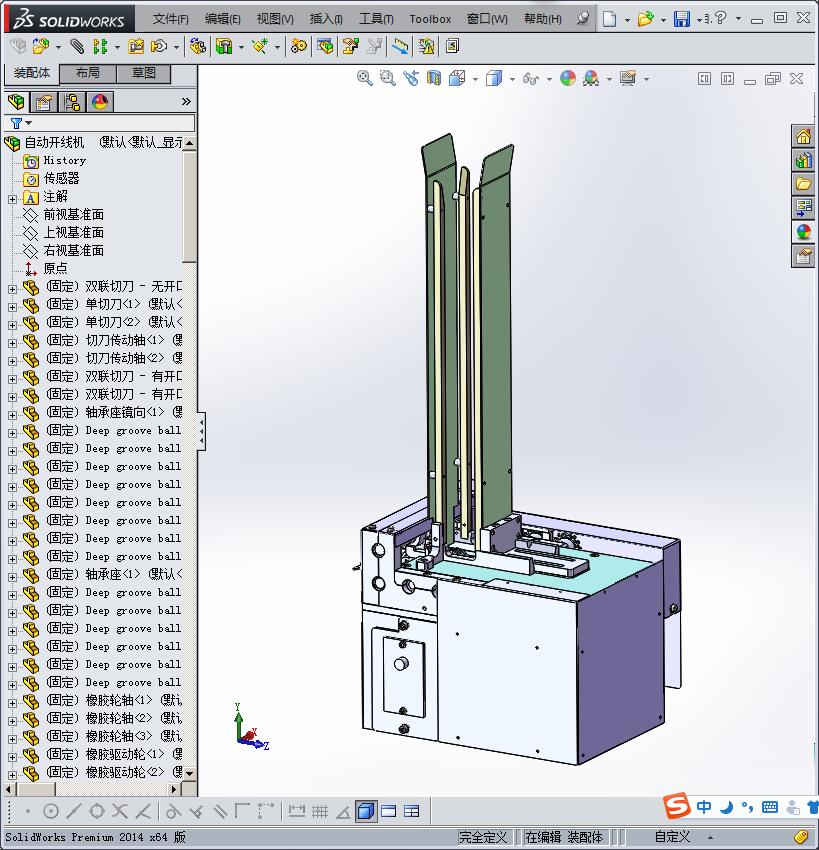Expand the 轴承座镜向<1> component node
The width and height of the screenshot is (819, 850).
coord(12,415)
